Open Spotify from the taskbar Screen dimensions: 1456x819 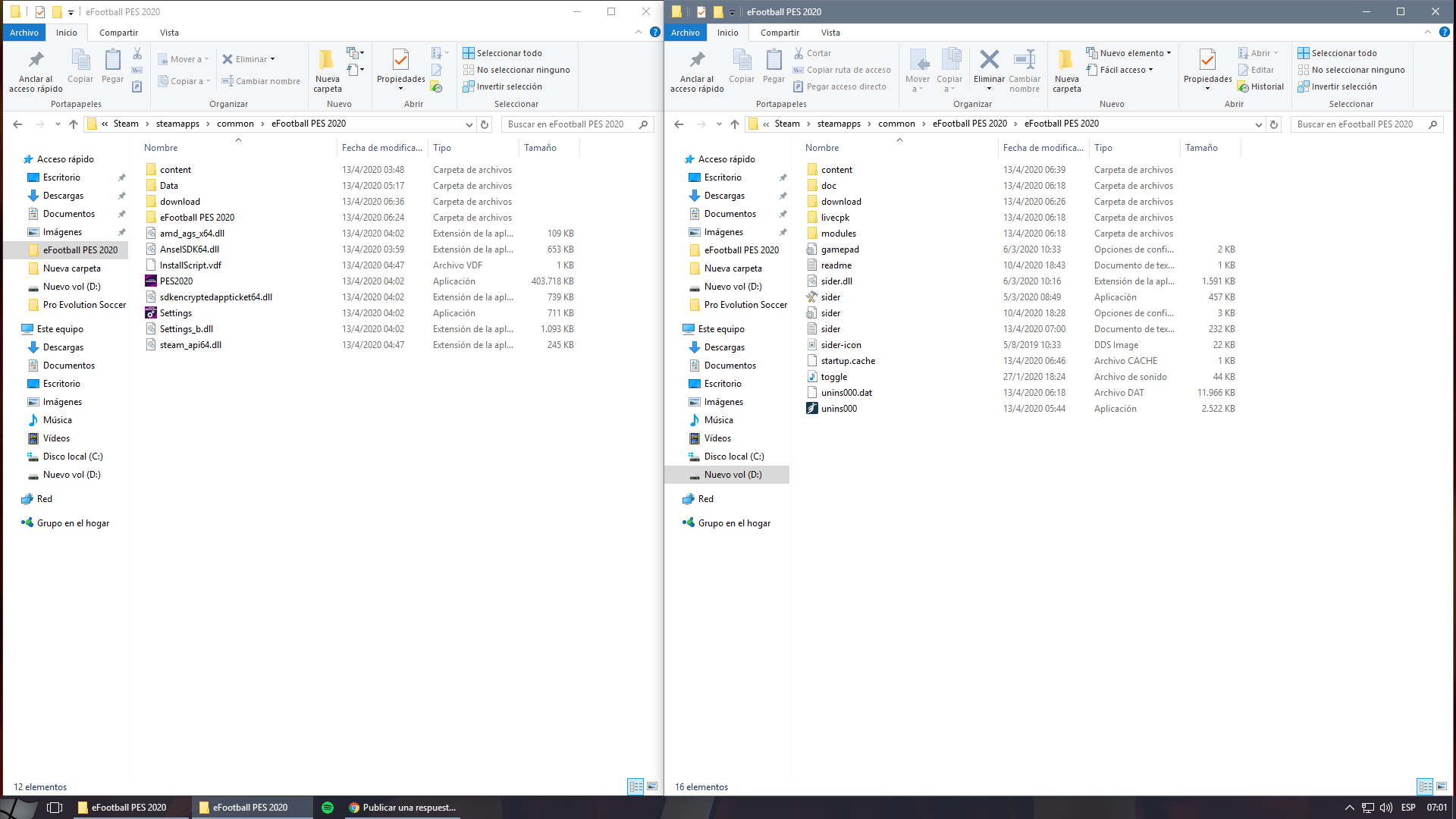pos(328,808)
